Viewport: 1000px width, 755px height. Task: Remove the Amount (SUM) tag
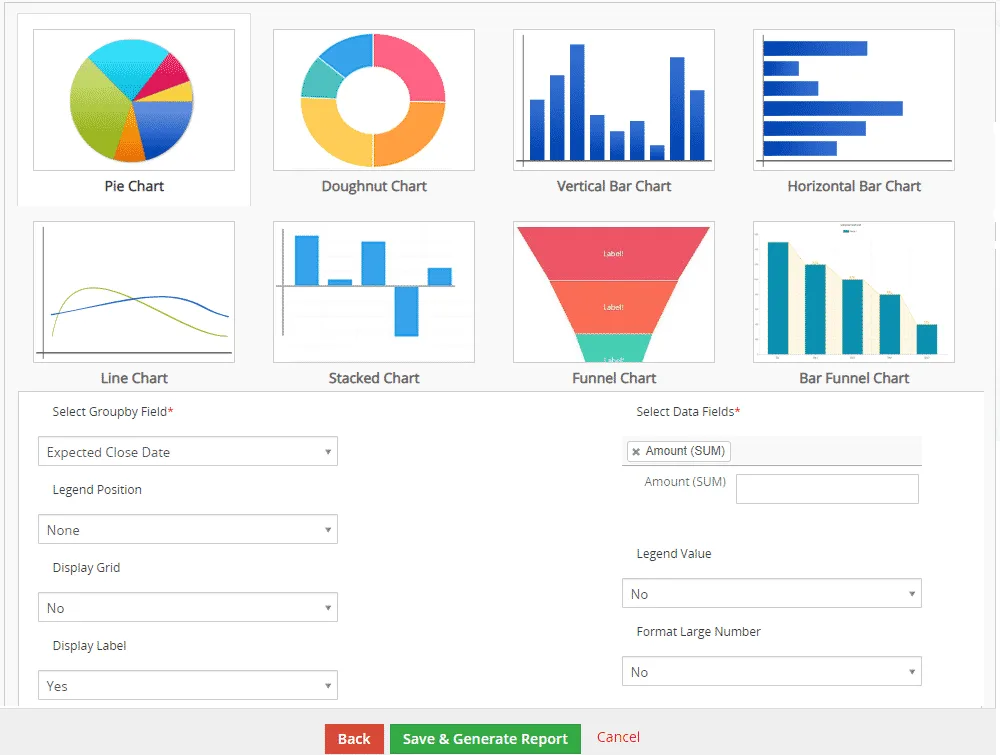(636, 451)
